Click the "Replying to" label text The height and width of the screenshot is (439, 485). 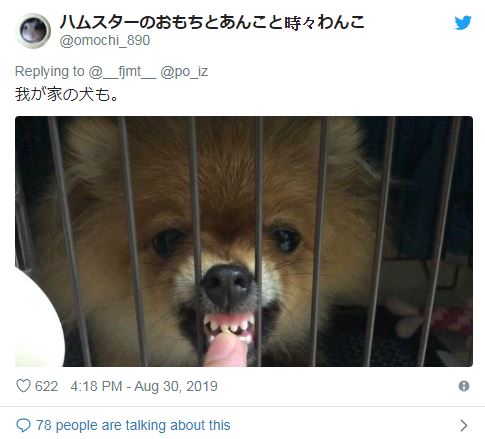pos(50,71)
